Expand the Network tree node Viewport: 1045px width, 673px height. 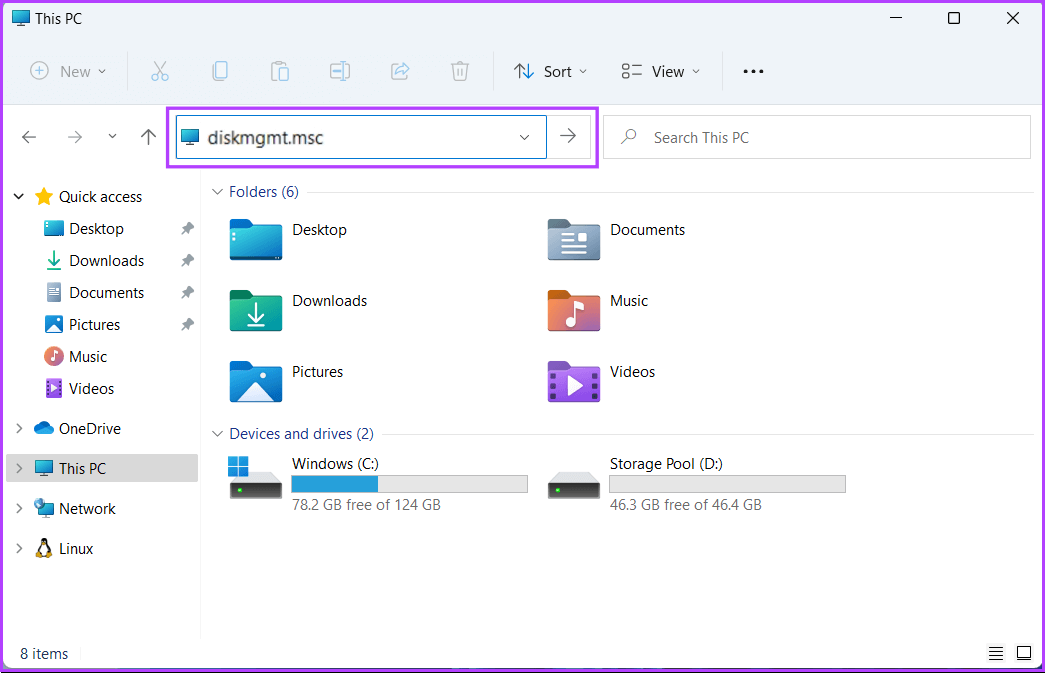point(19,508)
